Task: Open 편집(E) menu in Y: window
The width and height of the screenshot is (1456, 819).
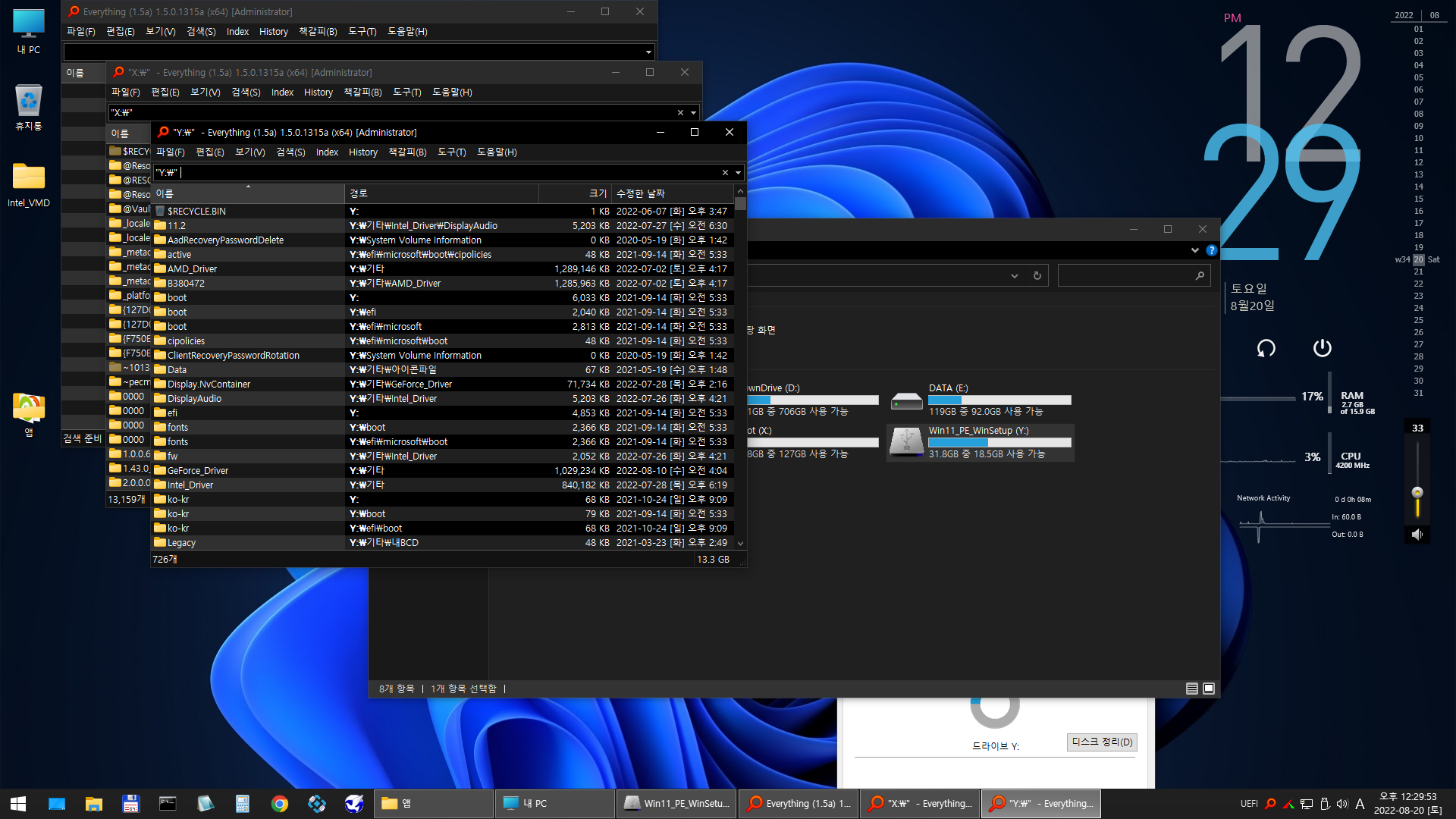Action: pyautogui.click(x=210, y=152)
